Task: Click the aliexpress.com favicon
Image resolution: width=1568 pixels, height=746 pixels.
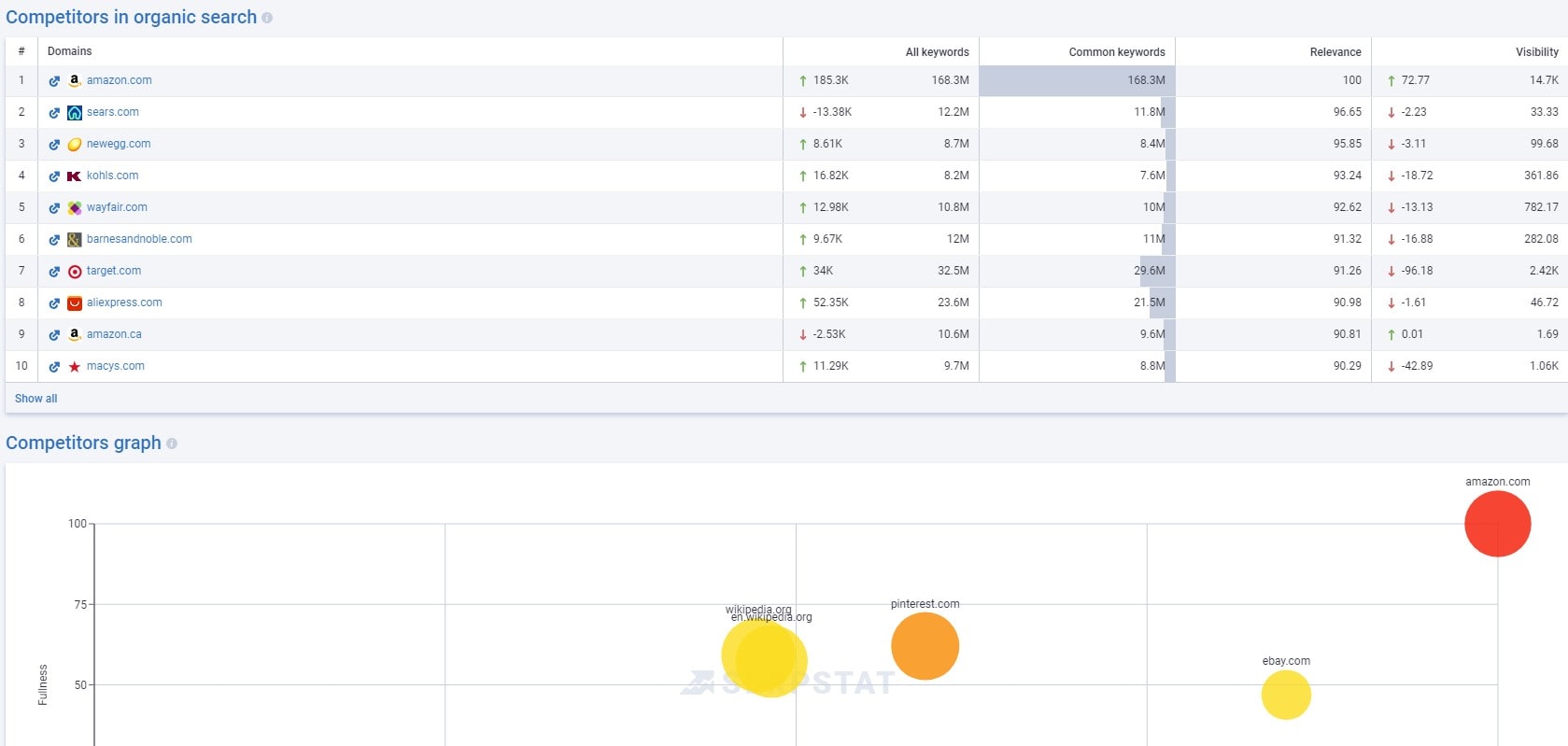Action: tap(75, 303)
